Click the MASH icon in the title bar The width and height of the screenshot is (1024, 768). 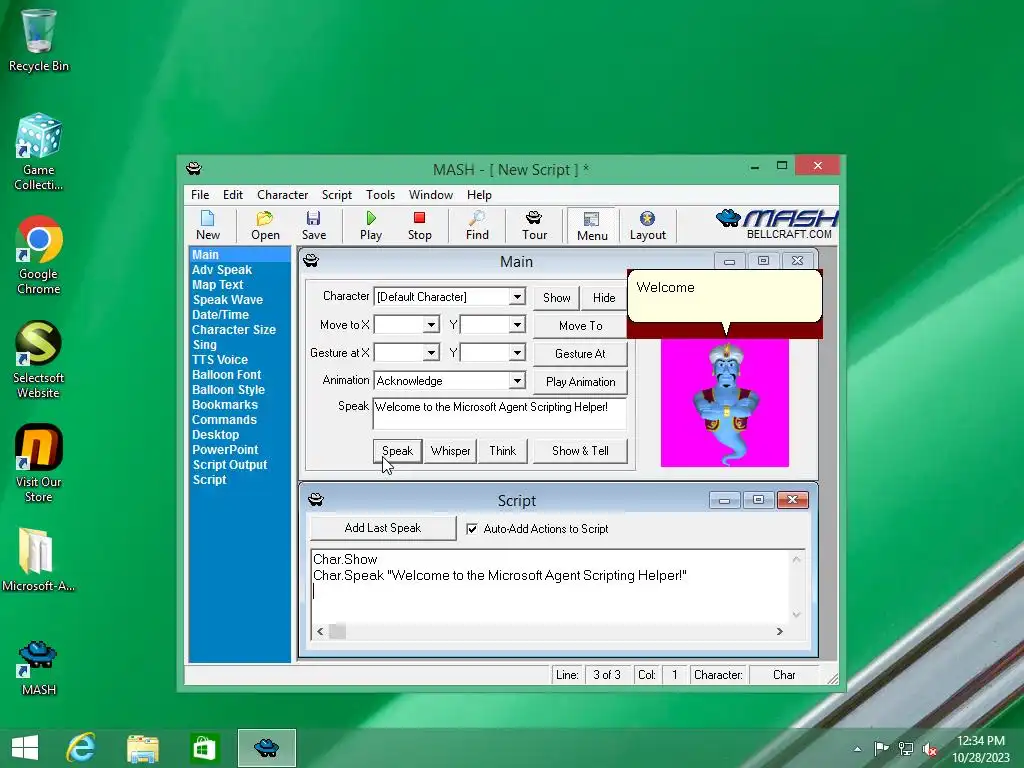tap(194, 168)
